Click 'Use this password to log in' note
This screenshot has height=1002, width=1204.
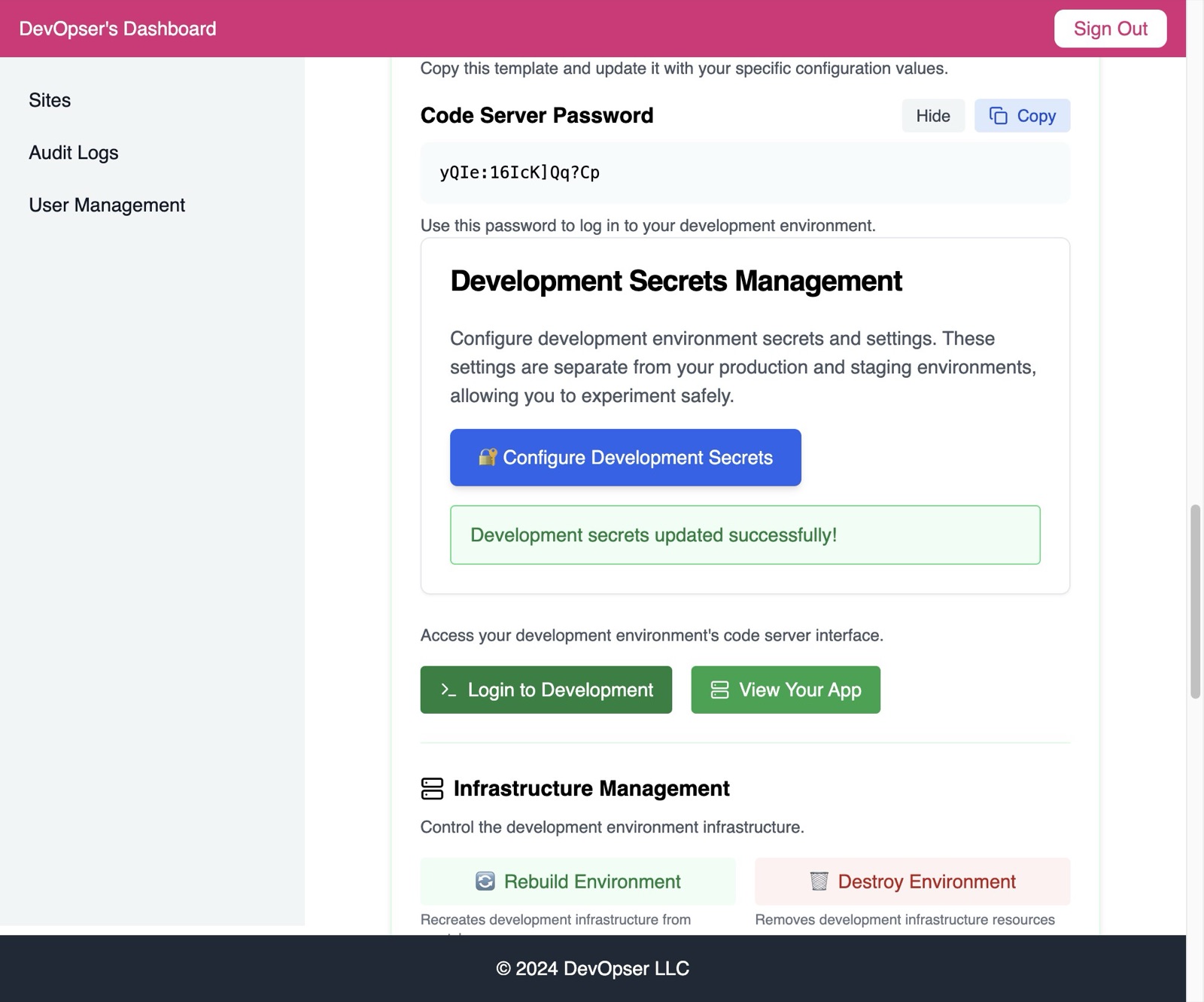[648, 226]
